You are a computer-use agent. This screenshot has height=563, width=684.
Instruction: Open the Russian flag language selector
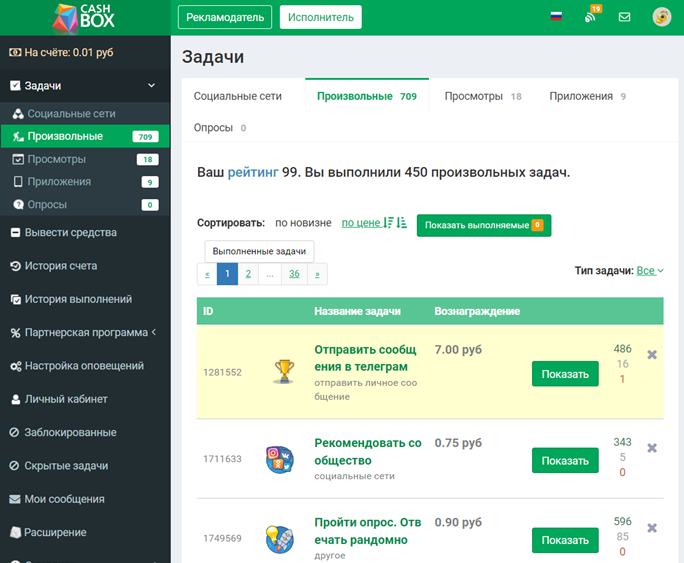tap(556, 17)
